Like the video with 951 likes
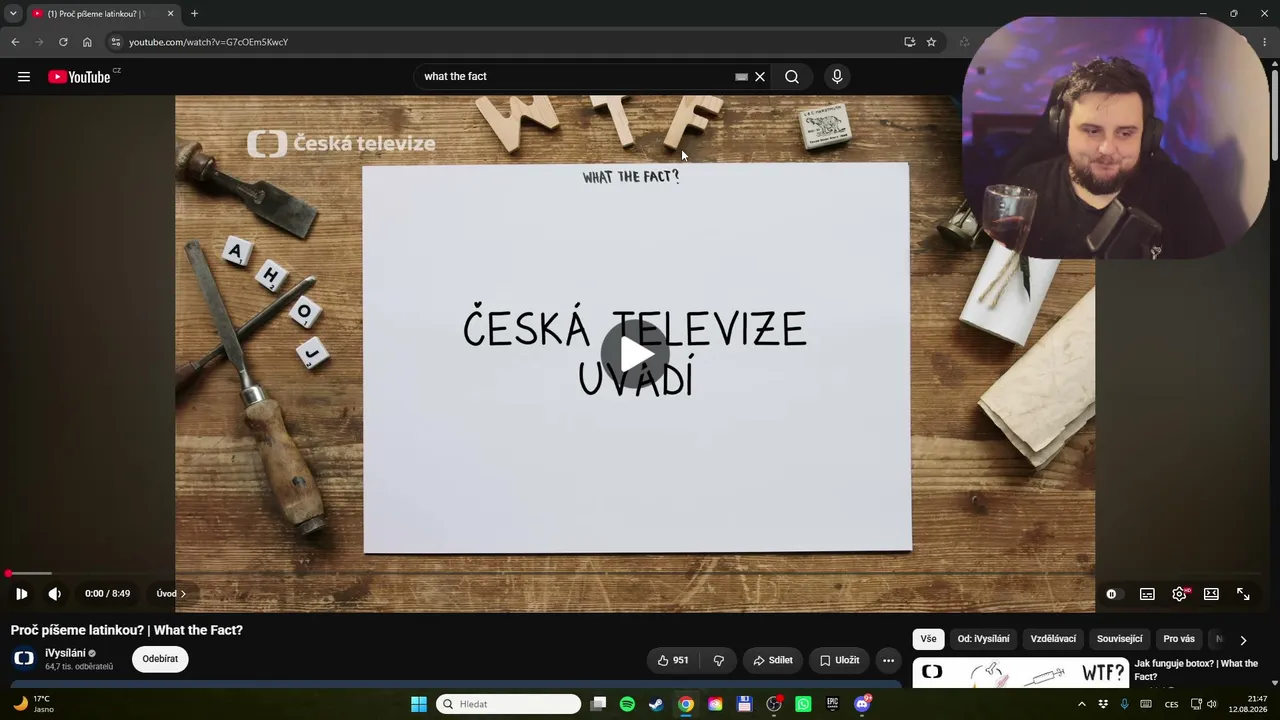 [x=672, y=660]
